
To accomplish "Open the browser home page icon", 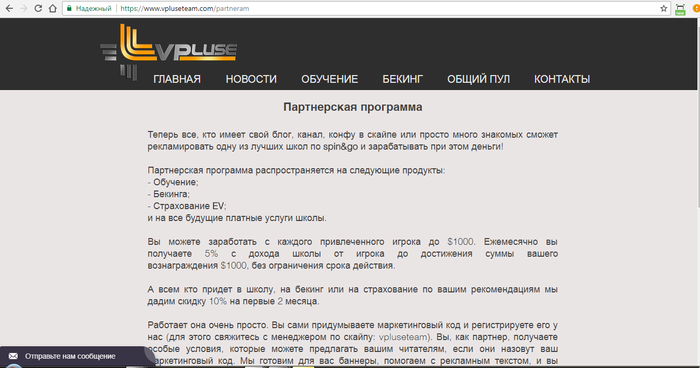I will click(53, 8).
